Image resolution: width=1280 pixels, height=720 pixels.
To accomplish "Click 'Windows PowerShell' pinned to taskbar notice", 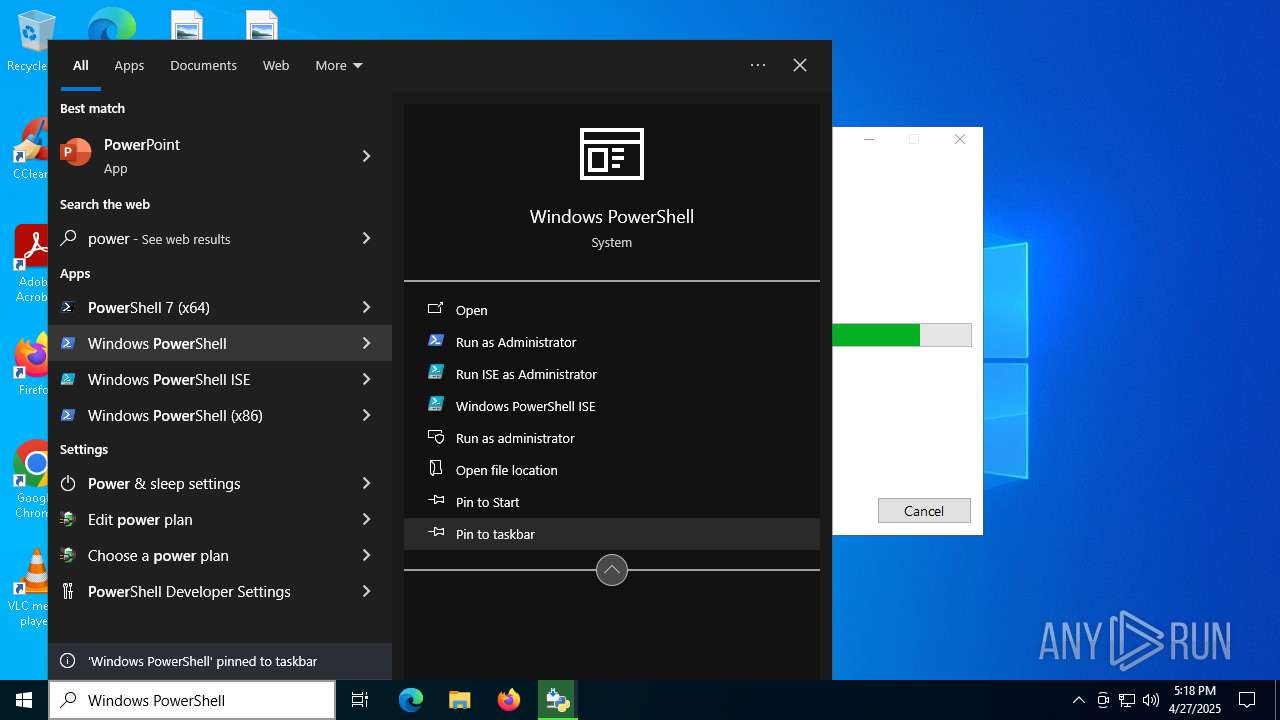I will tap(220, 661).
